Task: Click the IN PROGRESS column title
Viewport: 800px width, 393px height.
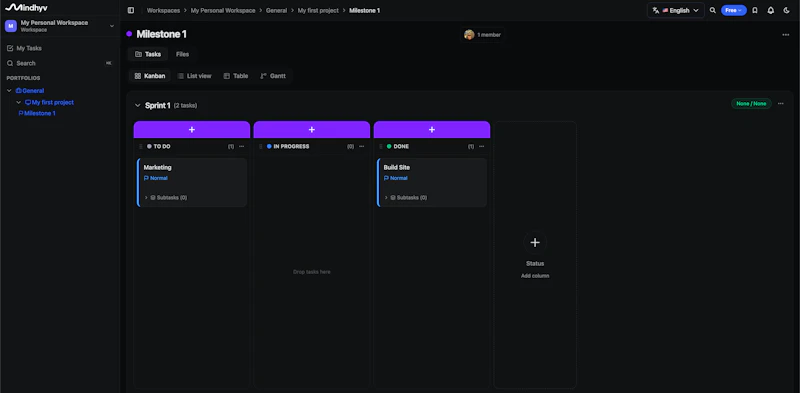Action: (291, 146)
